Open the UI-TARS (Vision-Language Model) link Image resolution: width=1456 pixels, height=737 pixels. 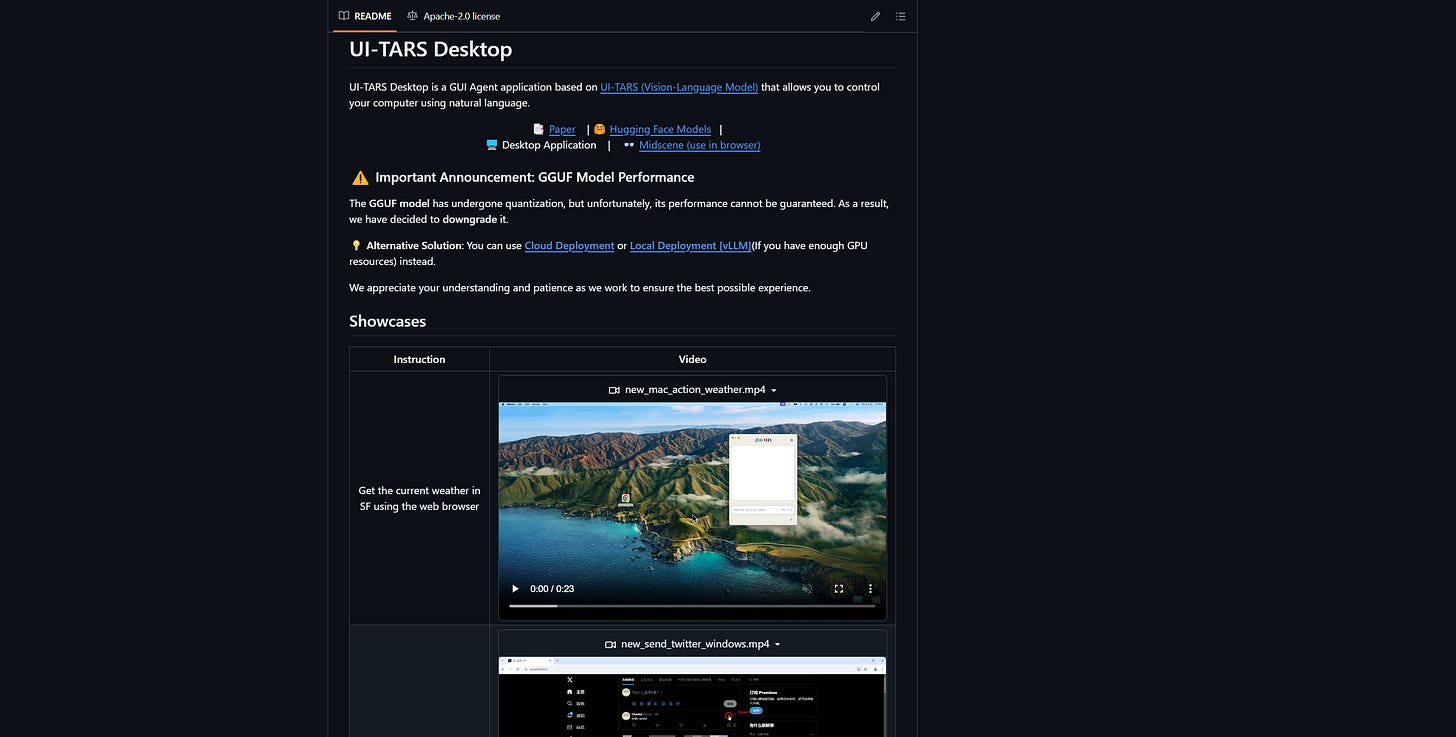pyautogui.click(x=679, y=87)
